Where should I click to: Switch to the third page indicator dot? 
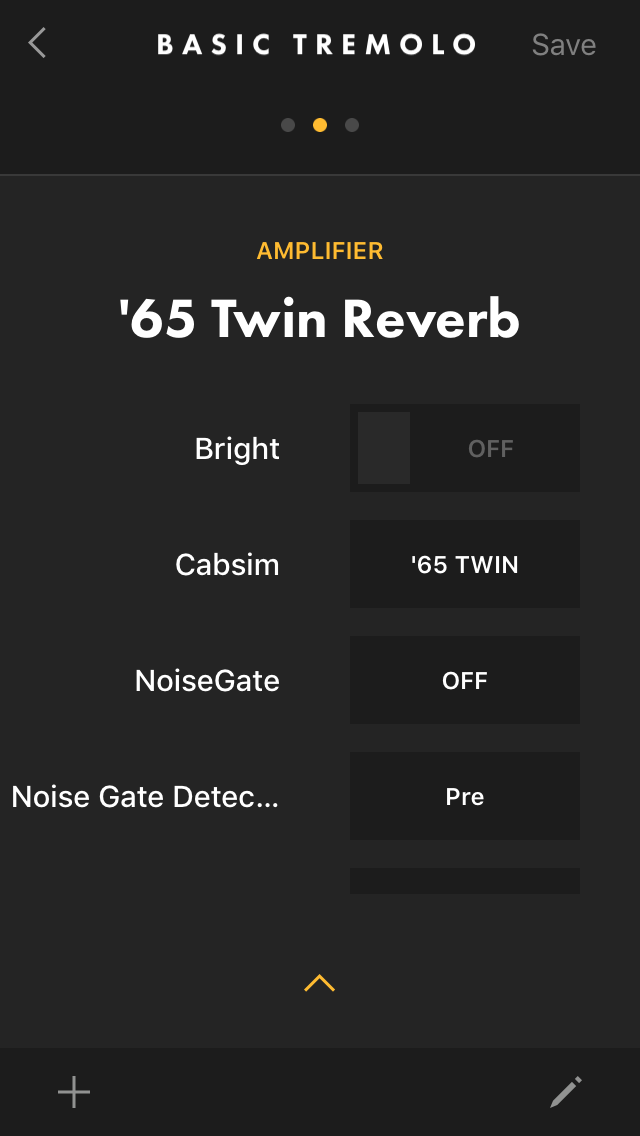[x=352, y=124]
